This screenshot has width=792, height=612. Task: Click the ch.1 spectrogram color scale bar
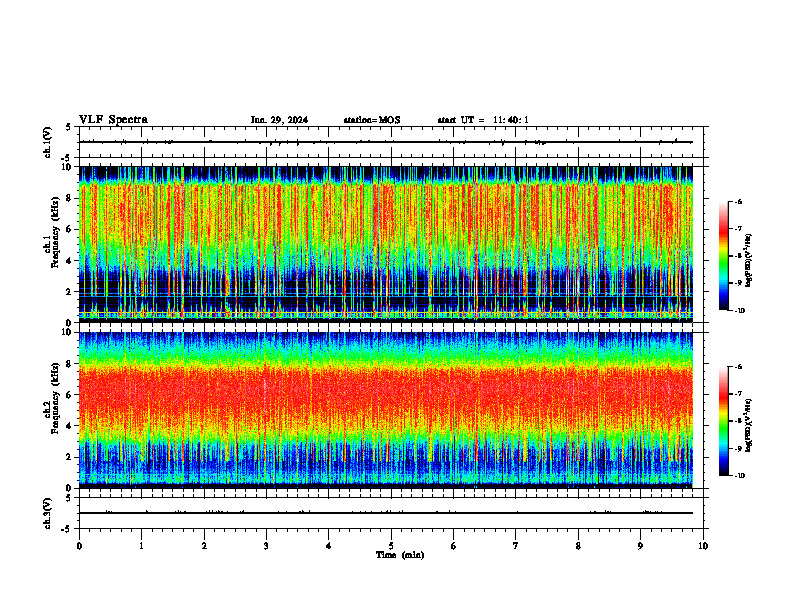coord(723,256)
